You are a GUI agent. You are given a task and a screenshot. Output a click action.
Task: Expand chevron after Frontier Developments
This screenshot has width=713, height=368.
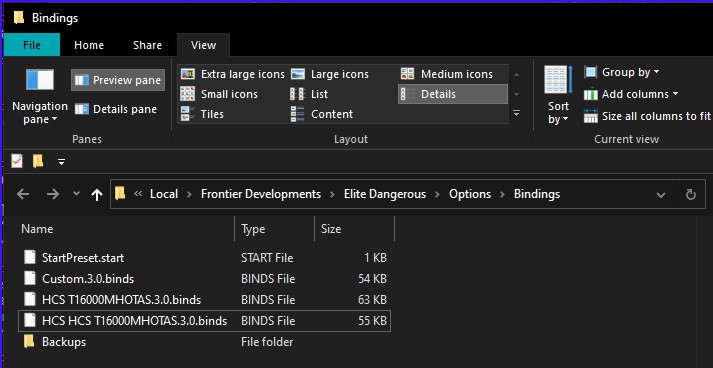[333, 195]
